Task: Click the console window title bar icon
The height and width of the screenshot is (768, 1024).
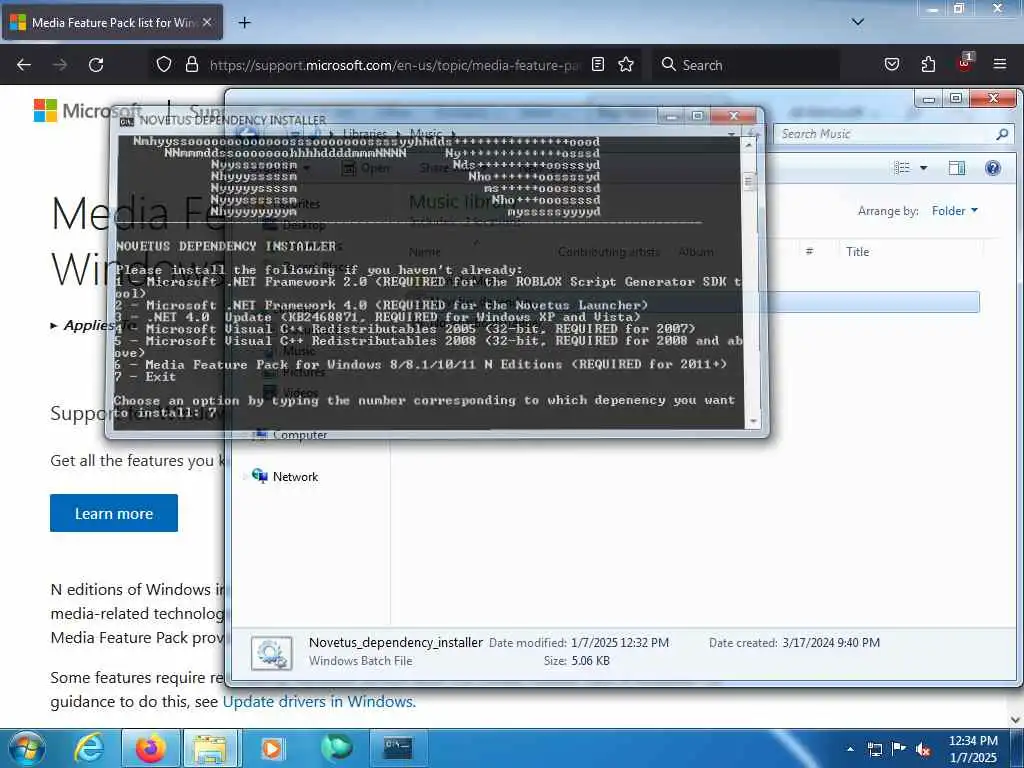Action: [127, 121]
